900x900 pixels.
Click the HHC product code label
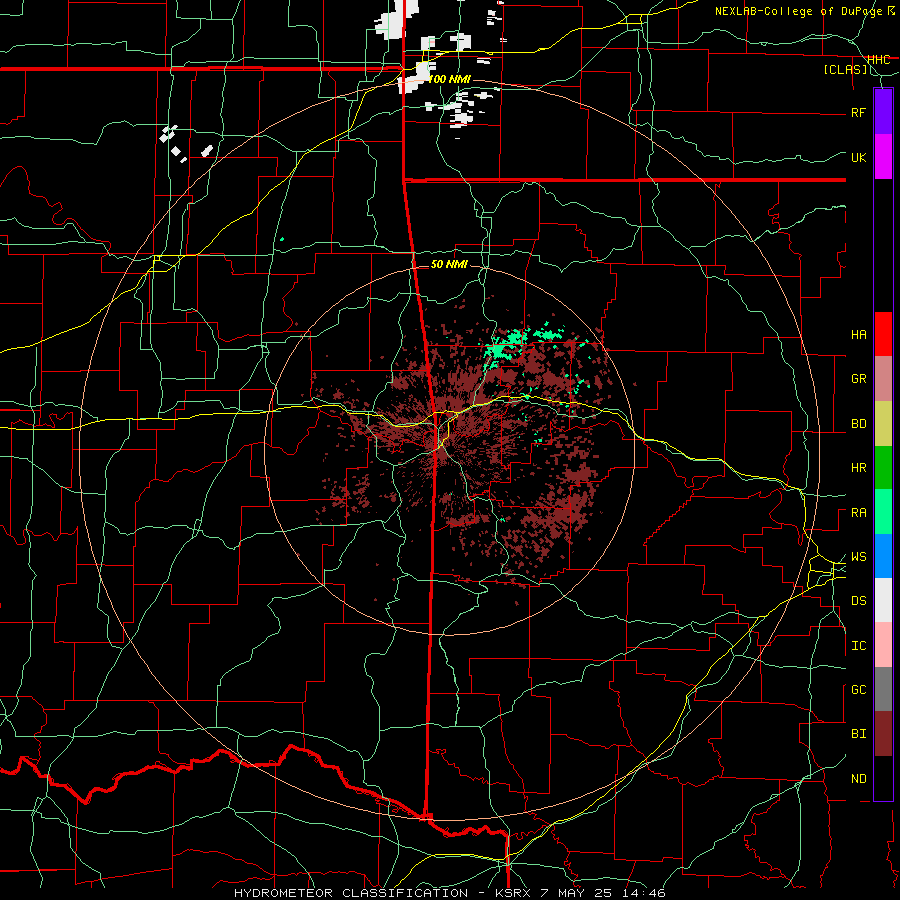(878, 60)
